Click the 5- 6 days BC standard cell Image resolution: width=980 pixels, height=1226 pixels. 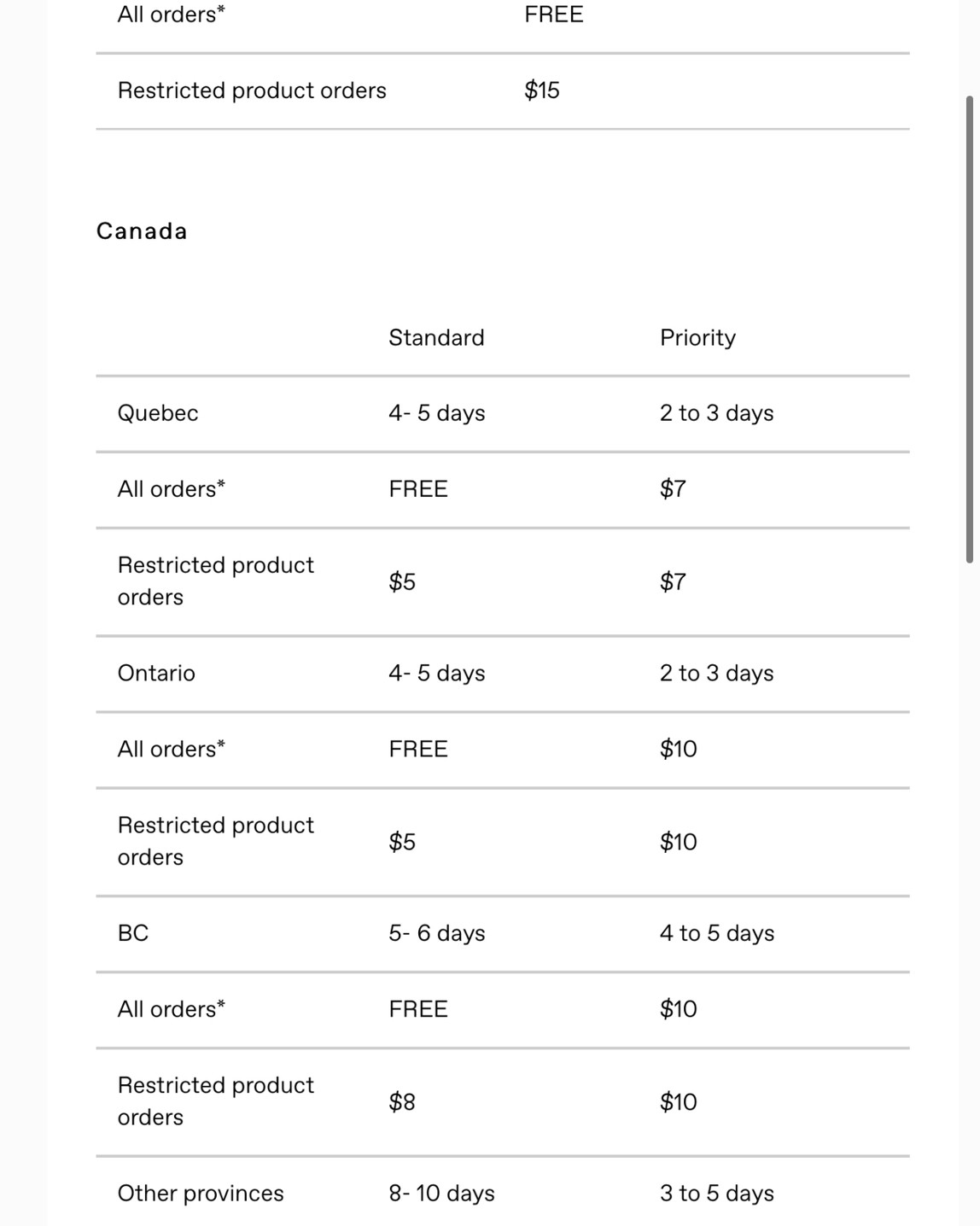coord(437,933)
